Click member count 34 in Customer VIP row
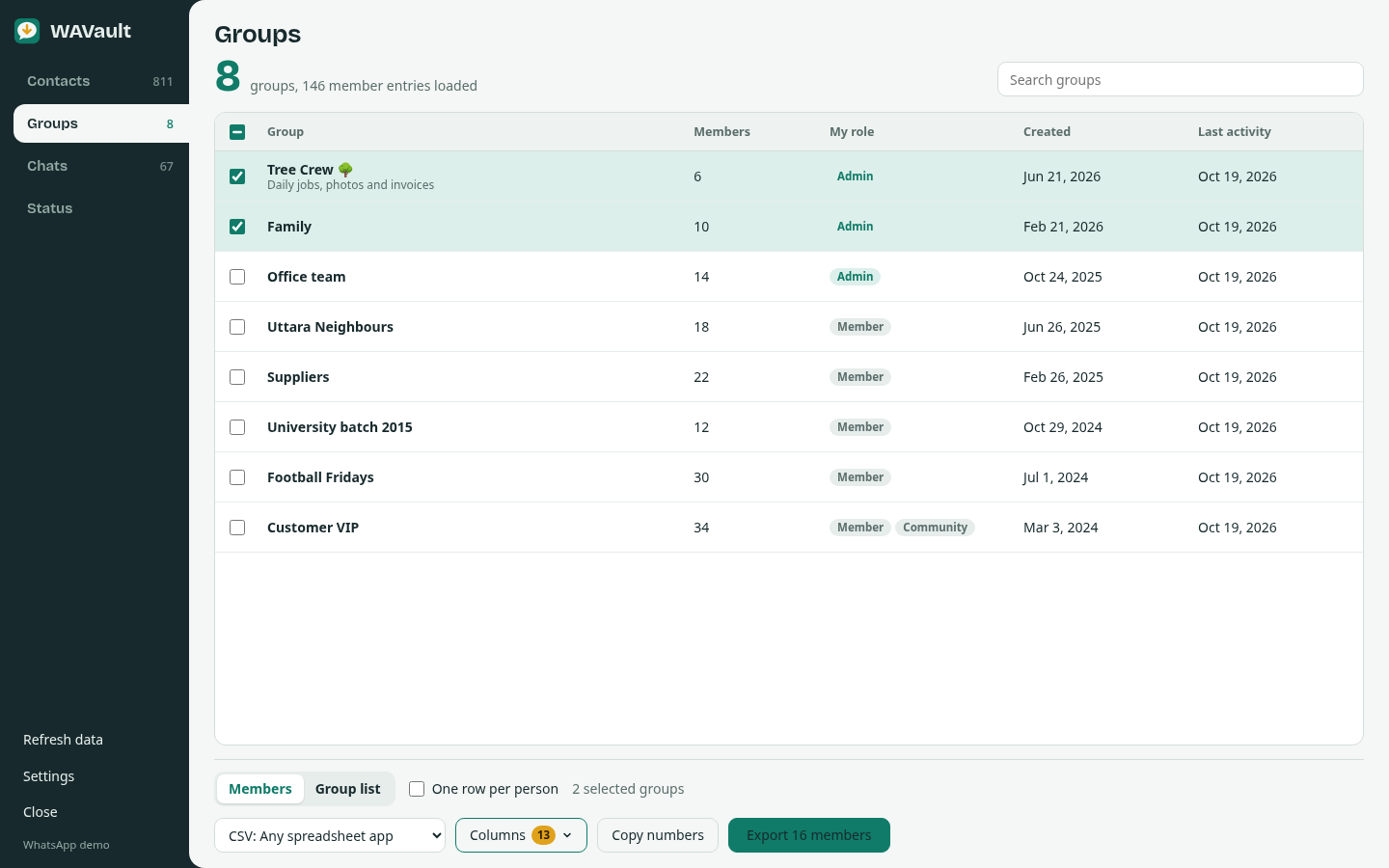The width and height of the screenshot is (1389, 868). point(701,528)
